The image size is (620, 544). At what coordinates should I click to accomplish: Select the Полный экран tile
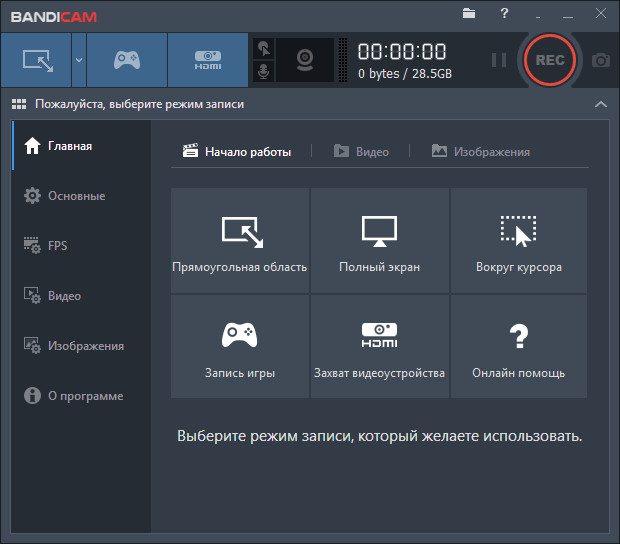379,241
